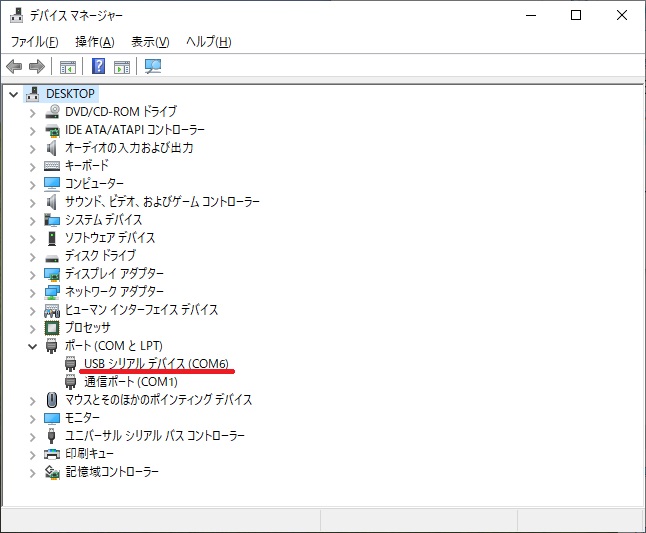This screenshot has width=646, height=533.
Task: Open the ファイル(F) menu
Action: (35, 42)
